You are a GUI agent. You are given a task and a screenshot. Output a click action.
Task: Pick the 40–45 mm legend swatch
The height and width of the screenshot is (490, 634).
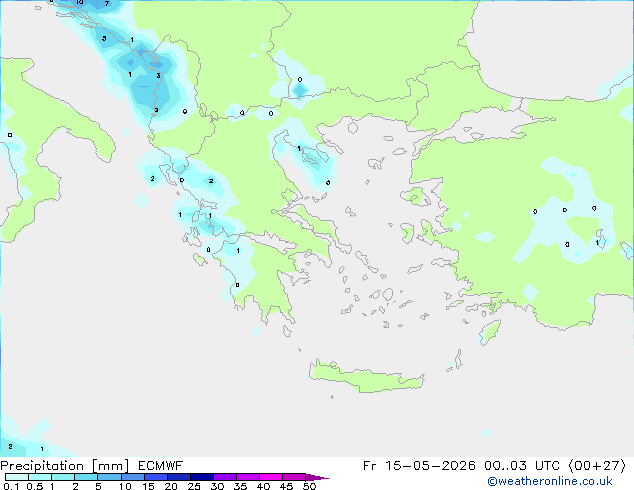[271, 477]
